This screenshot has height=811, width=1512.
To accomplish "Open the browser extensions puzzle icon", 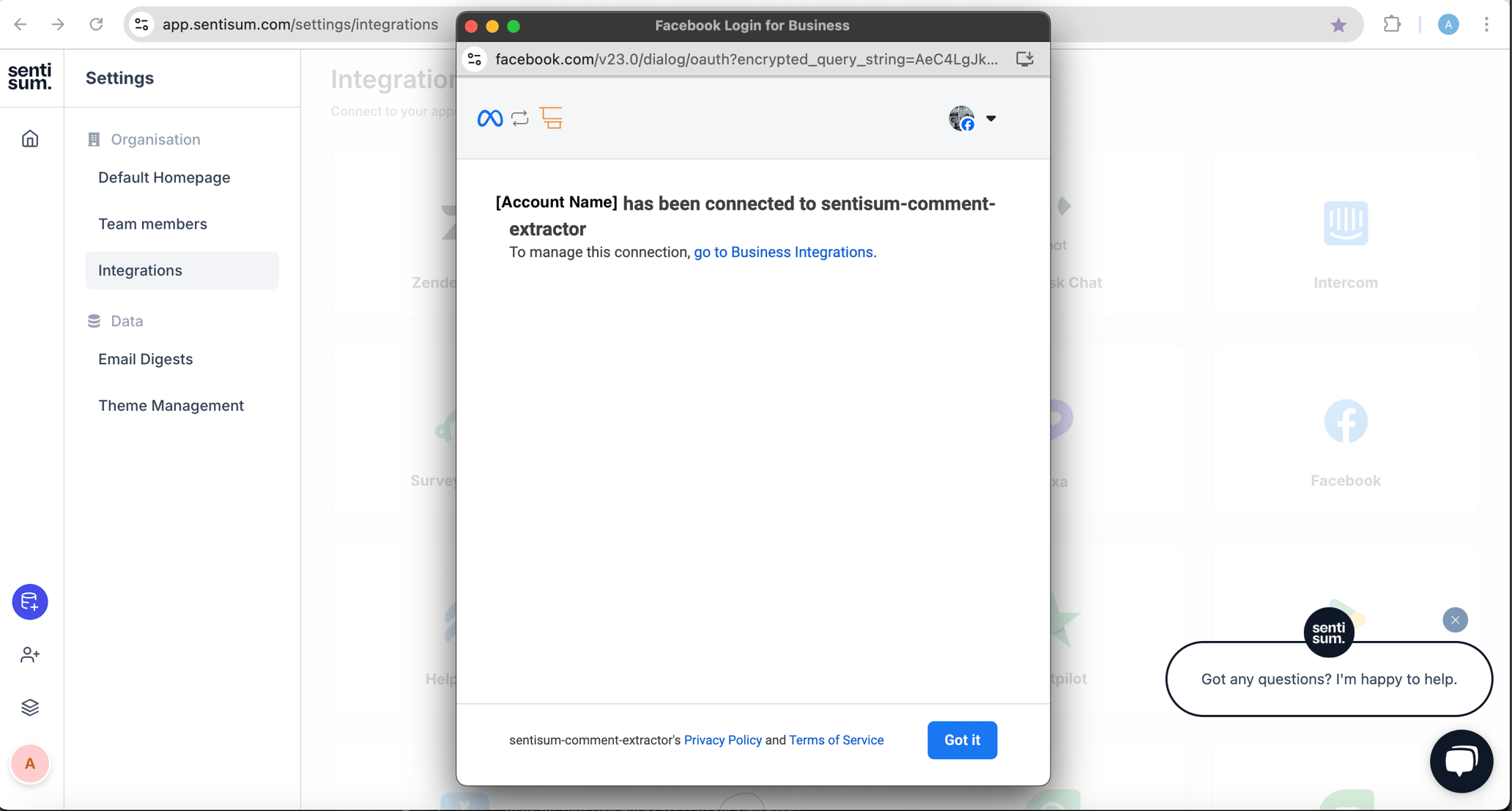I will pos(1392,24).
